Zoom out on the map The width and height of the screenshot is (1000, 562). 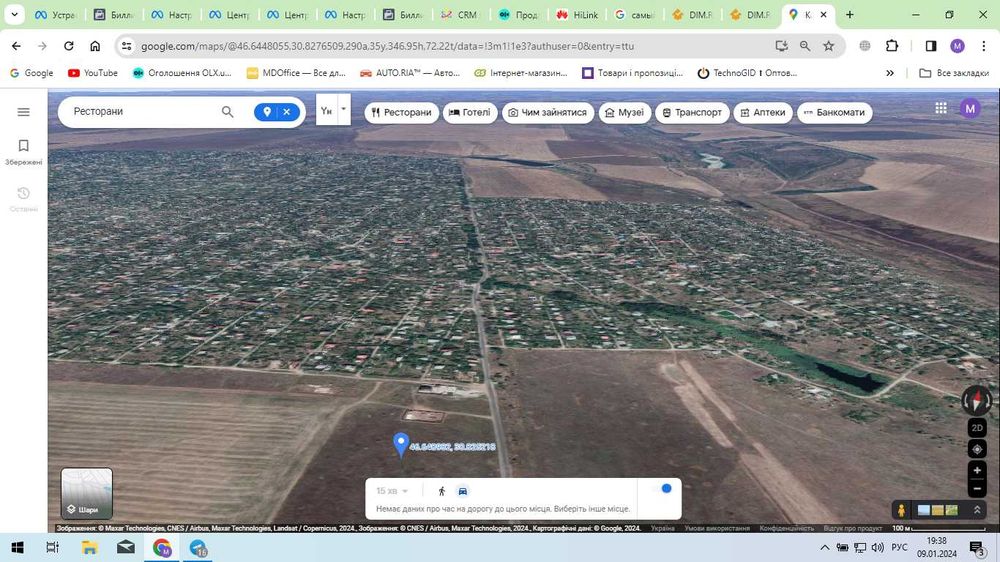coord(977,489)
